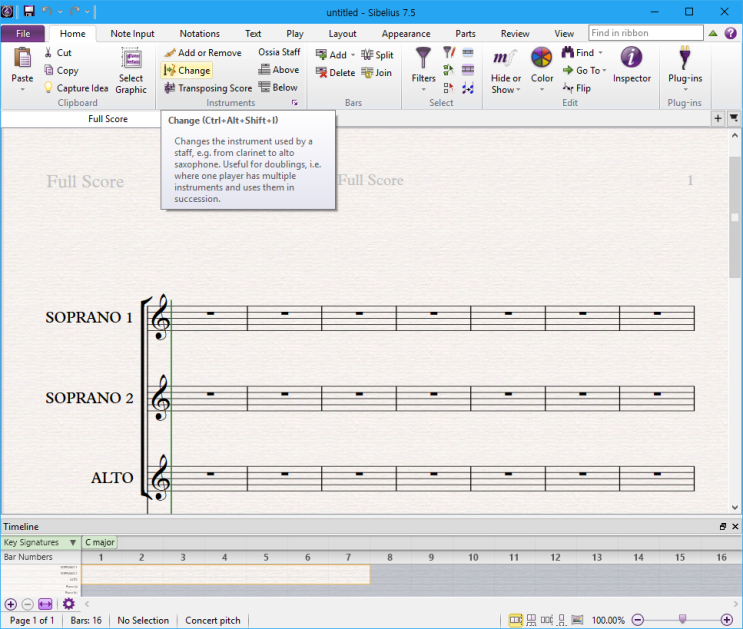Click Capture Idea lightbulb icon
The height and width of the screenshot is (629, 743).
pos(48,88)
